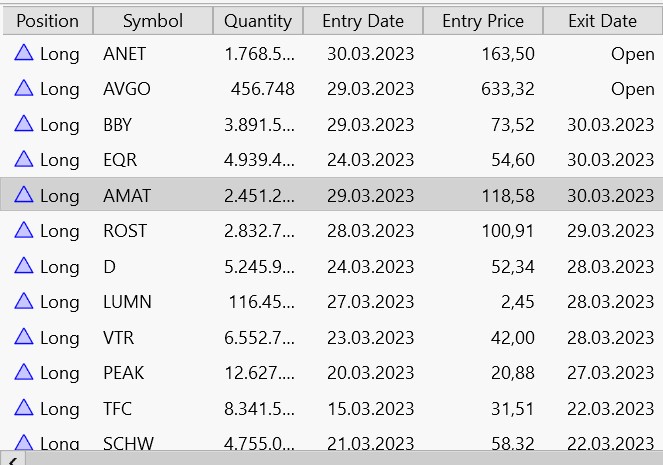Click the triangle icon next to ROST
This screenshot has height=465, width=663.
pyautogui.click(x=24, y=230)
